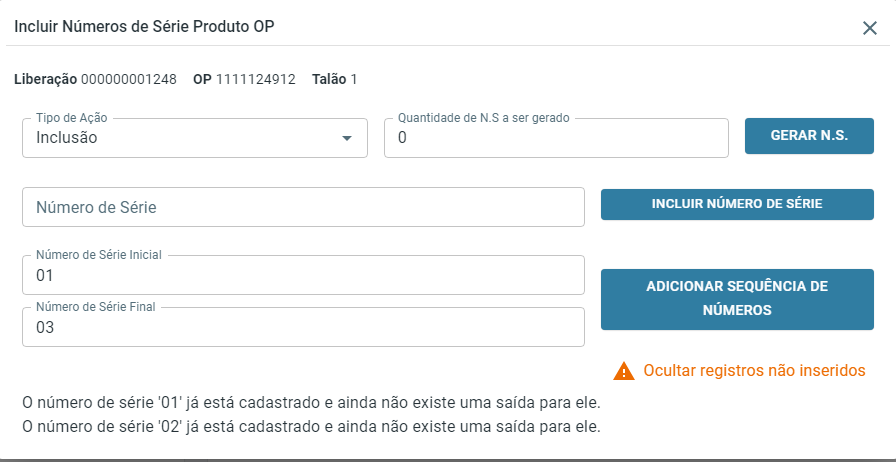Click the Liberação number 000000001248
The image size is (896, 462).
[129, 79]
